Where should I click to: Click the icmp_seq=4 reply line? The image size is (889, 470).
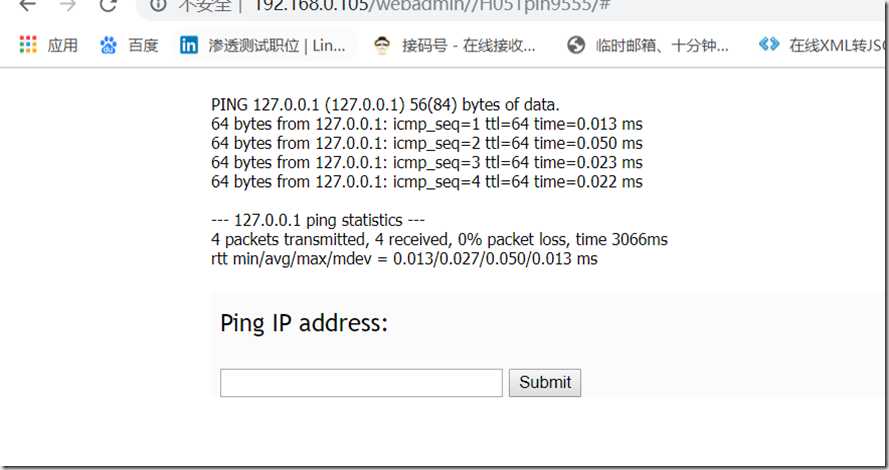(x=427, y=182)
